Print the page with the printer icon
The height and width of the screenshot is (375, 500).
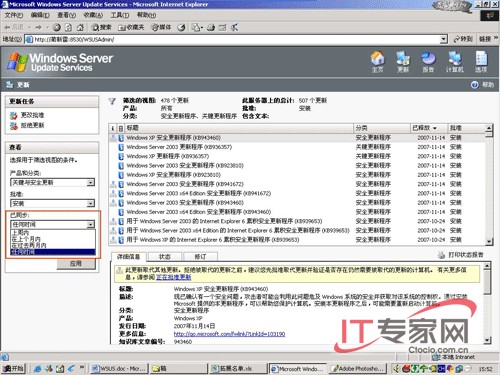coord(211,27)
